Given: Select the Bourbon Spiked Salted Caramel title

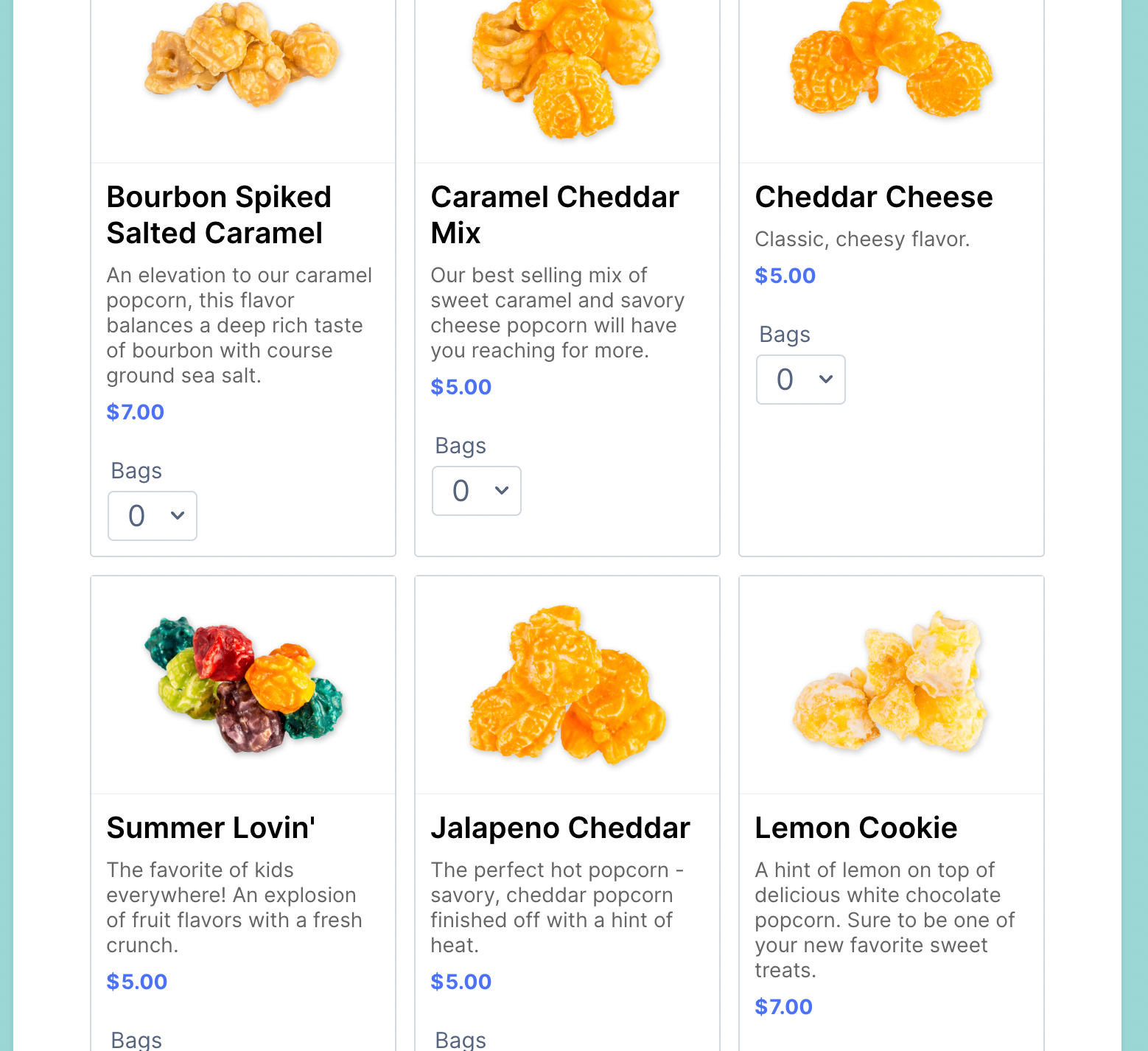Looking at the screenshot, I should (219, 214).
